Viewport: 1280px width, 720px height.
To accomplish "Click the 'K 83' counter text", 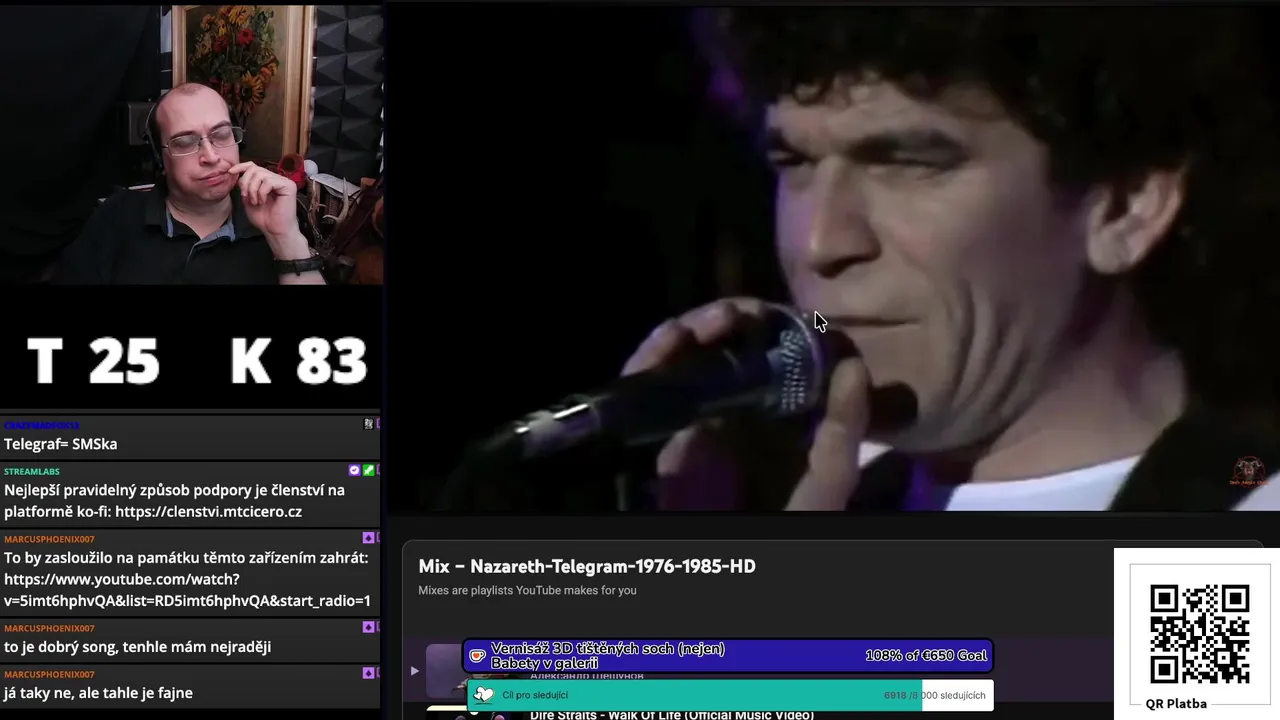I will click(299, 361).
